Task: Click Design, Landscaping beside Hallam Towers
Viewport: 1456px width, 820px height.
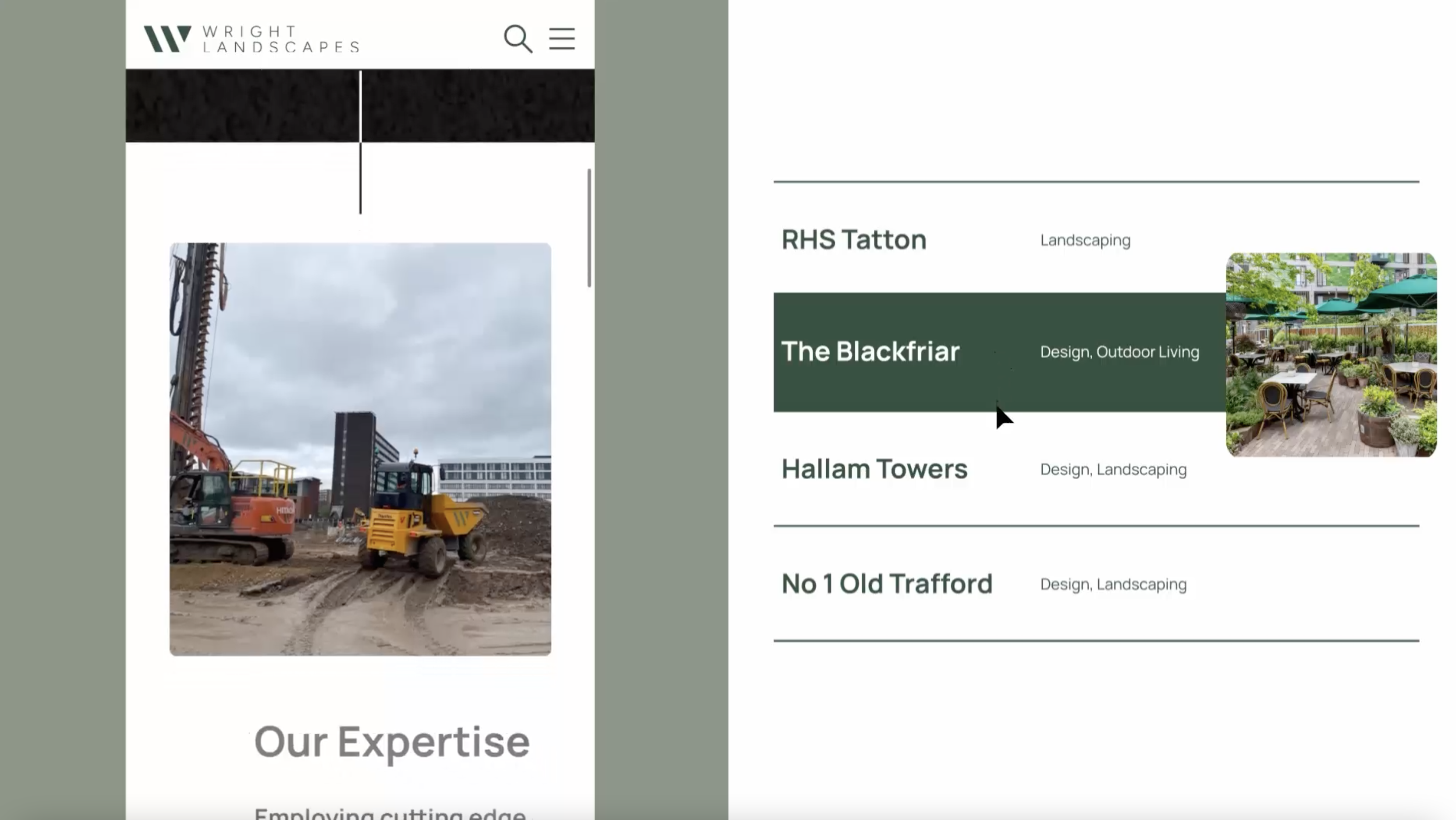Action: point(1113,469)
